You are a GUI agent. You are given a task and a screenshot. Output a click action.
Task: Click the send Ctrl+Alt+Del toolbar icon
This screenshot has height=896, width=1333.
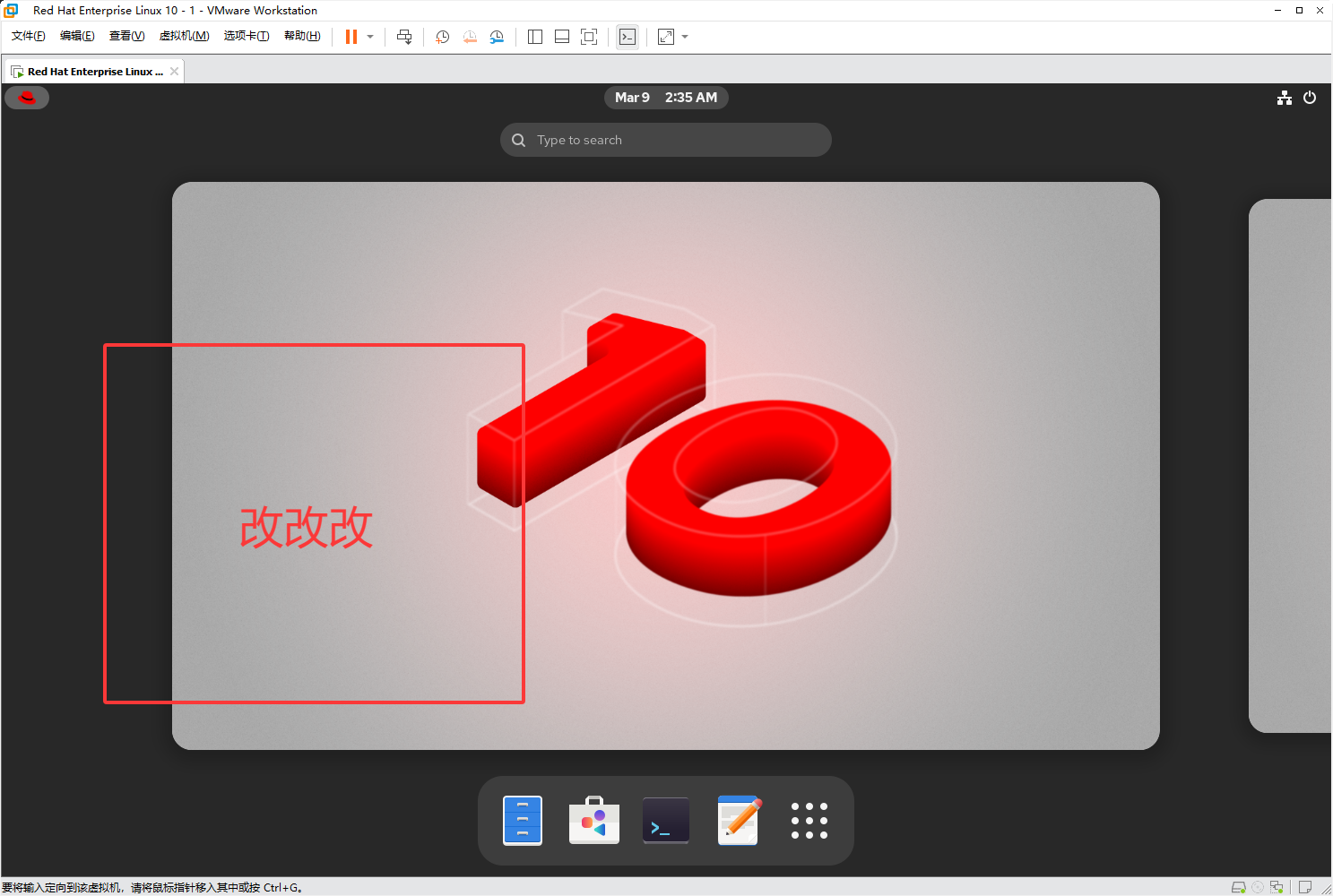[404, 37]
